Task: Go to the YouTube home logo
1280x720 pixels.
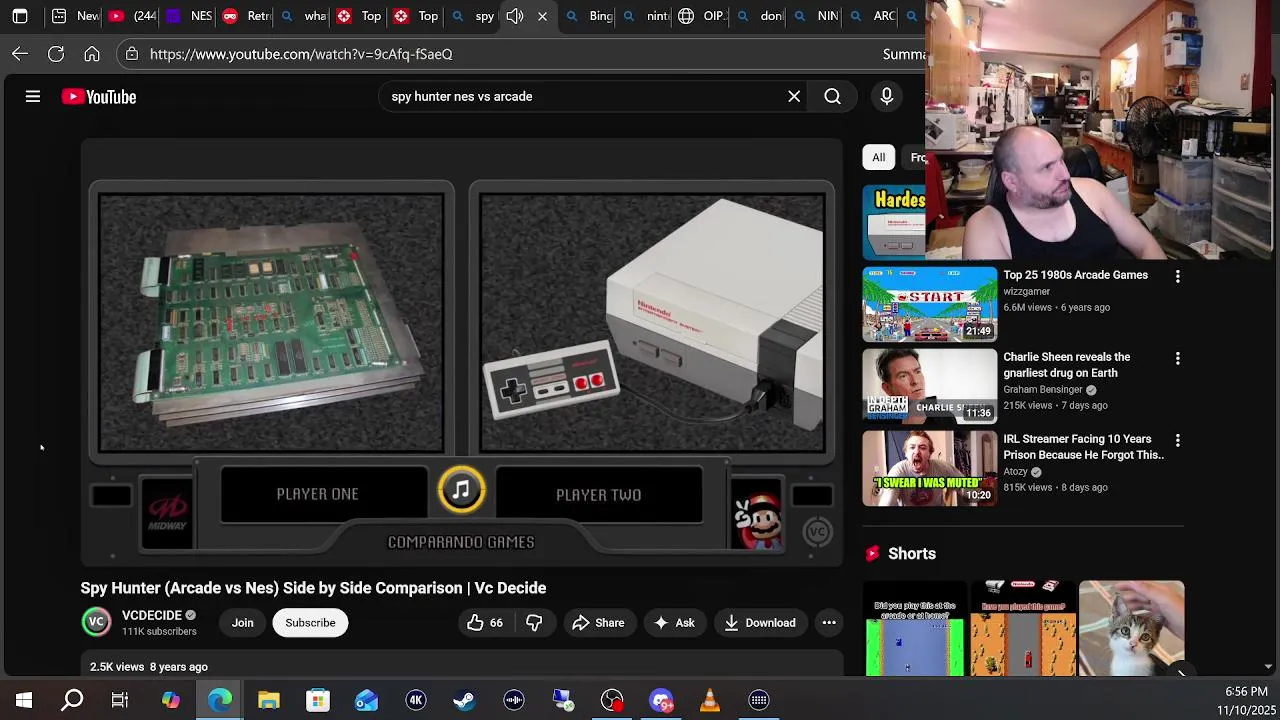Action: (99, 97)
